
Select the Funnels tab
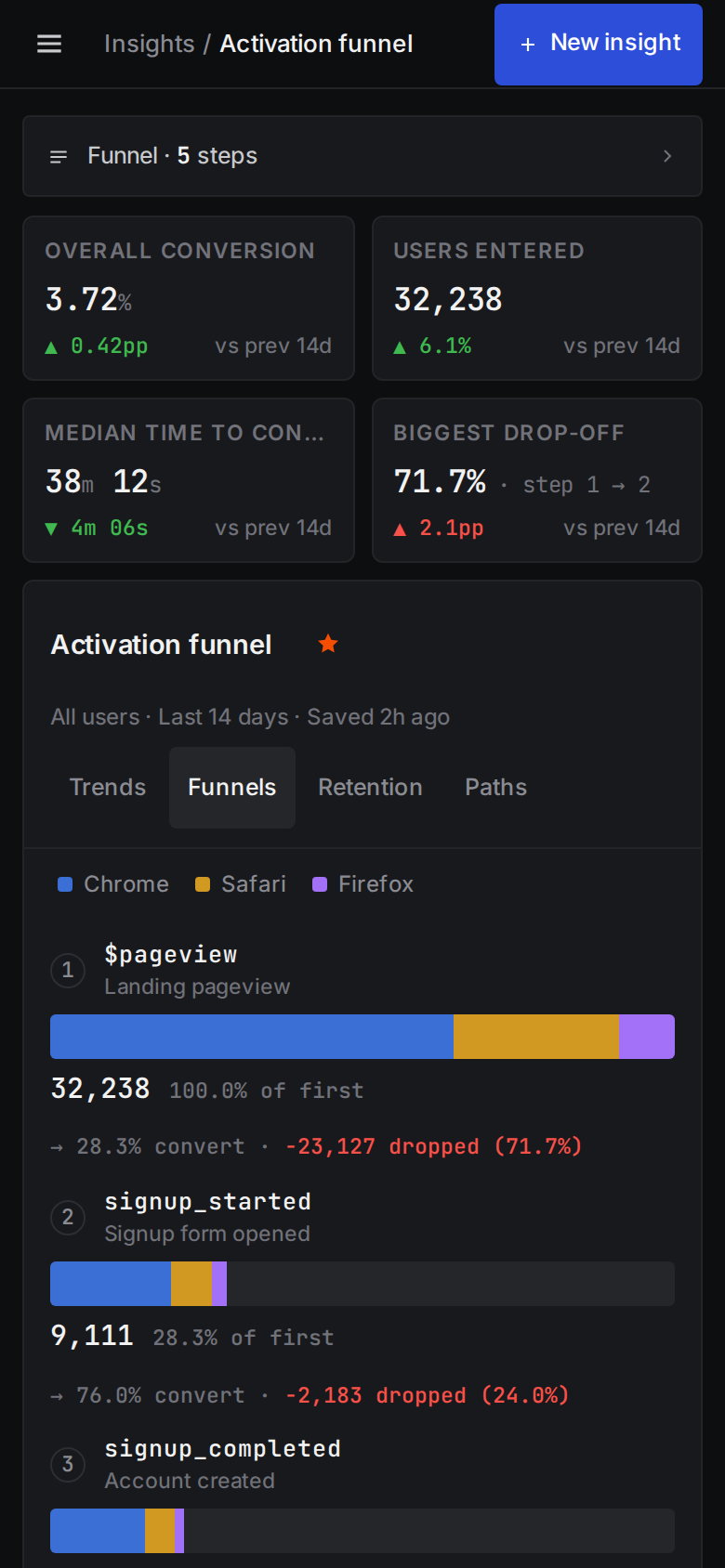pyautogui.click(x=232, y=788)
